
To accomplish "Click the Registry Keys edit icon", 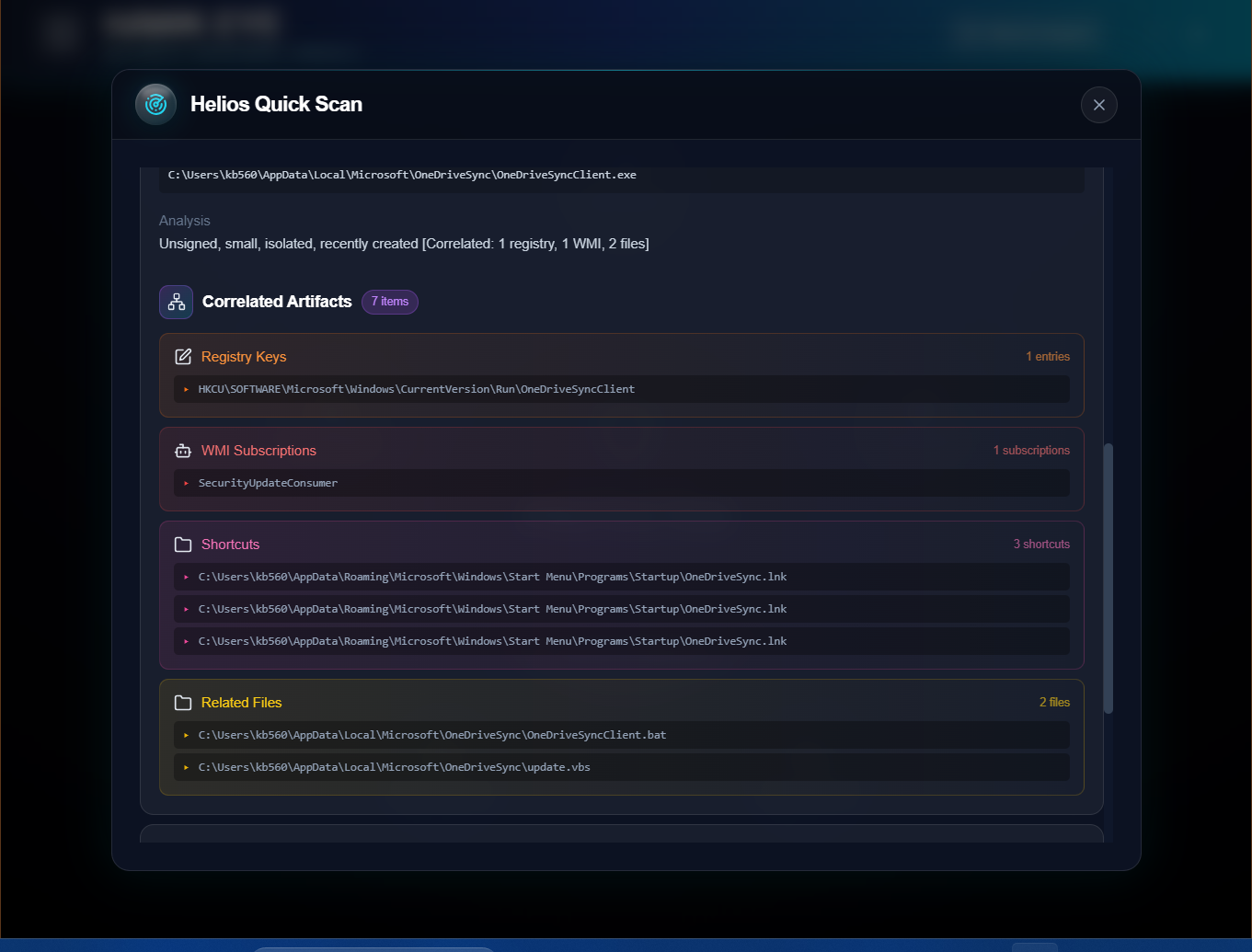I will click(183, 357).
